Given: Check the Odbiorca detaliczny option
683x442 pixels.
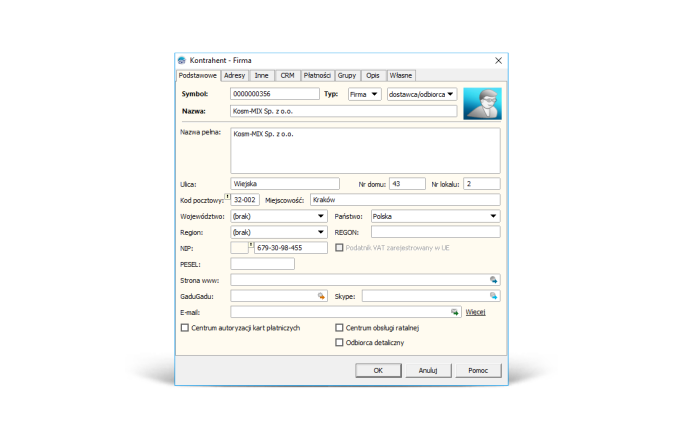Looking at the screenshot, I should (x=339, y=342).
